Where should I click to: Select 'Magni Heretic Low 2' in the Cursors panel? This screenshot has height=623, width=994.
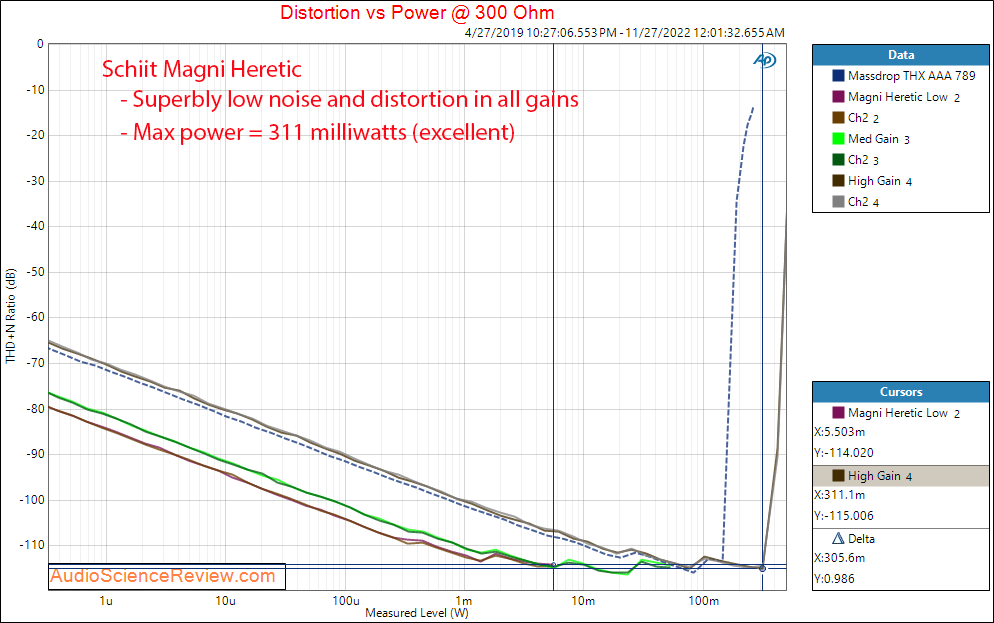click(896, 413)
